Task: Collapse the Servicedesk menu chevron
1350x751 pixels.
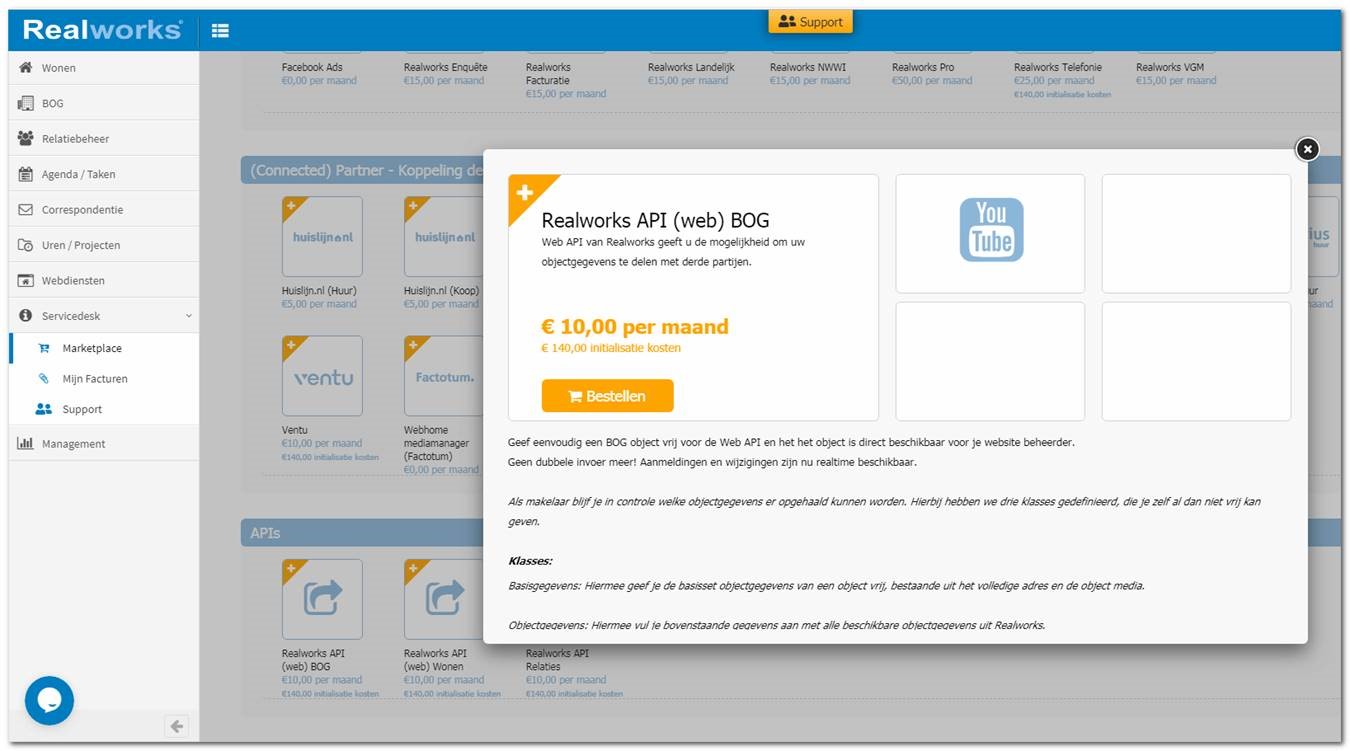Action: 189,316
